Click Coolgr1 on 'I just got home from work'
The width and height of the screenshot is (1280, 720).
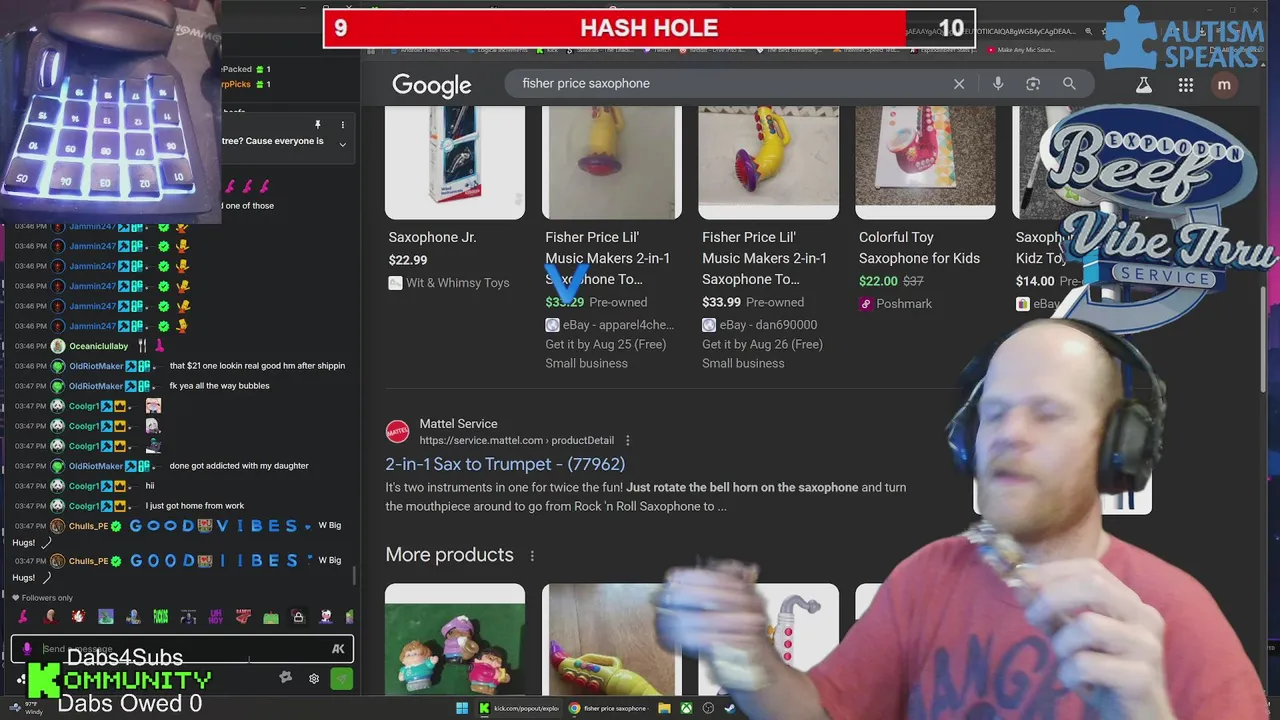tap(84, 506)
